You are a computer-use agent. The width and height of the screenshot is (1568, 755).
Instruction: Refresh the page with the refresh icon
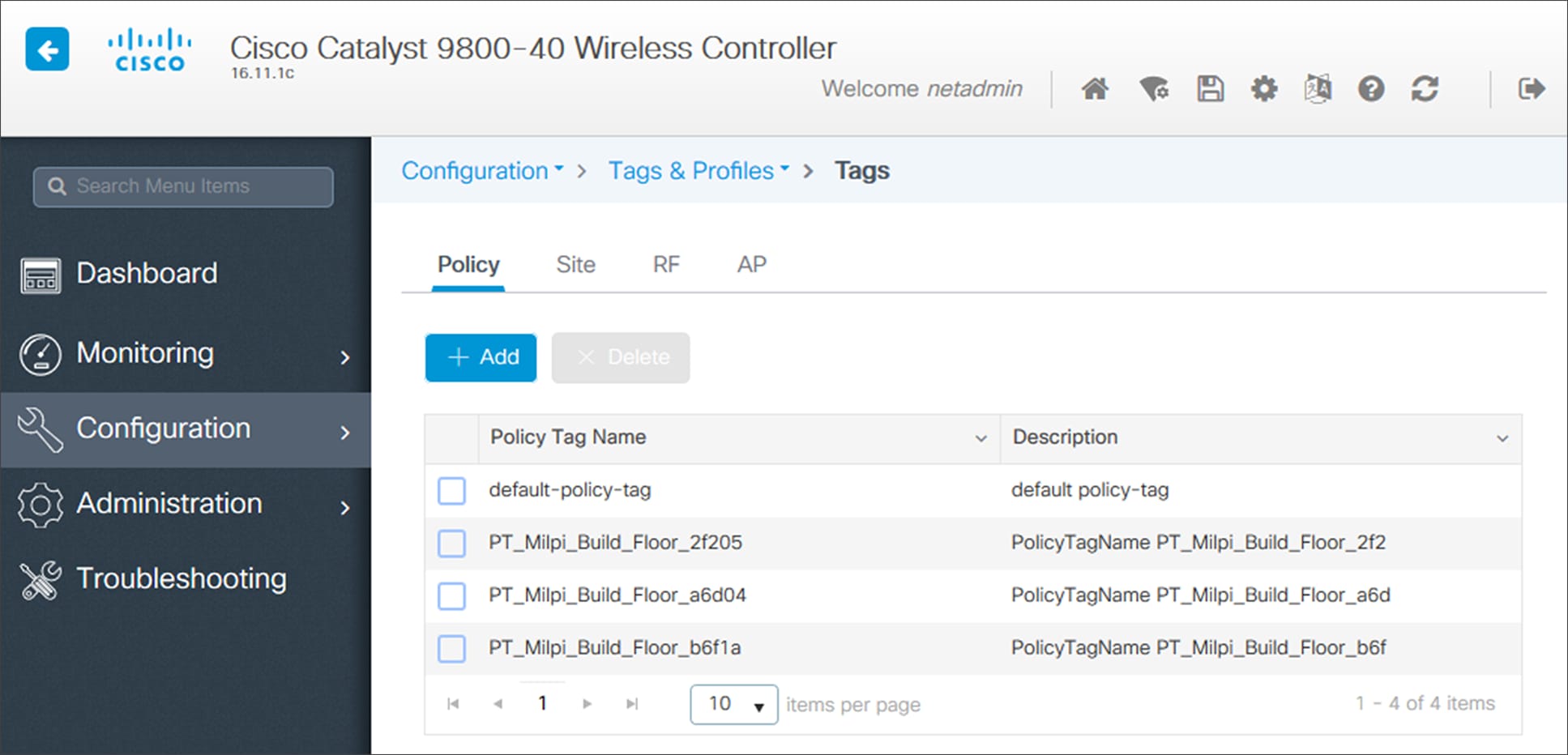[1425, 88]
